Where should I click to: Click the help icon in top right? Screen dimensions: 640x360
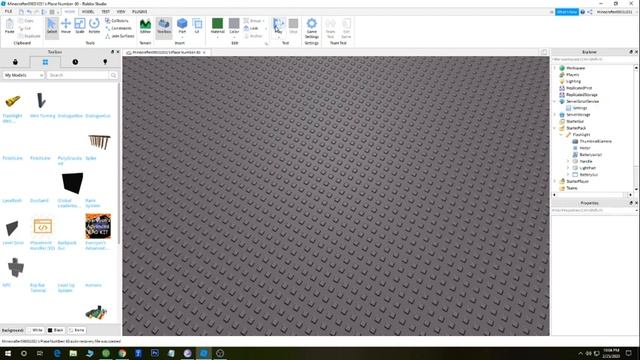click(x=583, y=12)
